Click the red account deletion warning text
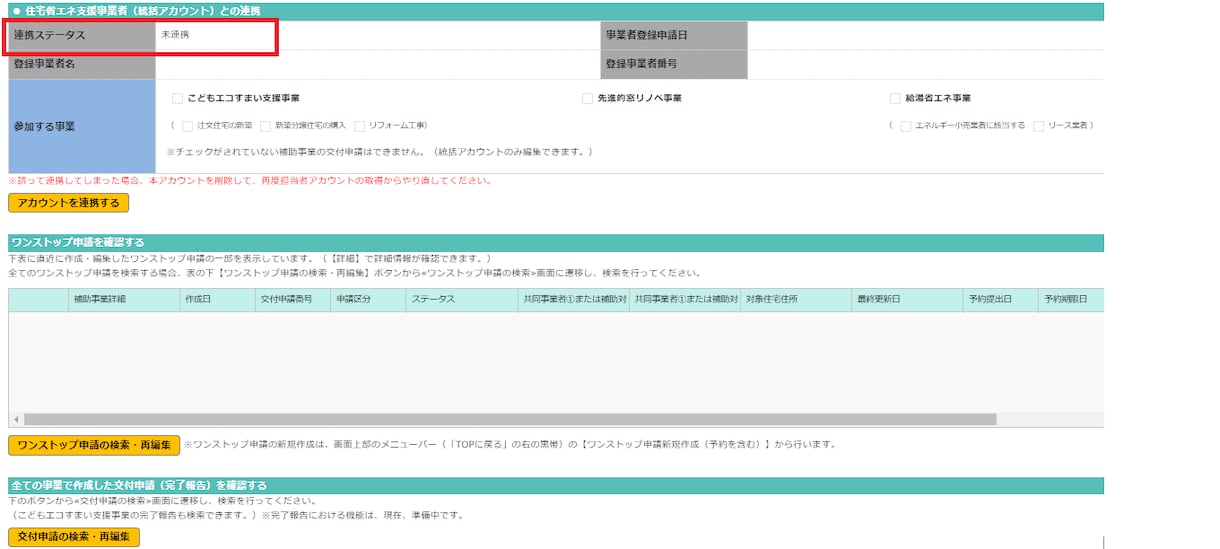The height and width of the screenshot is (549, 1220). [x=250, y=181]
